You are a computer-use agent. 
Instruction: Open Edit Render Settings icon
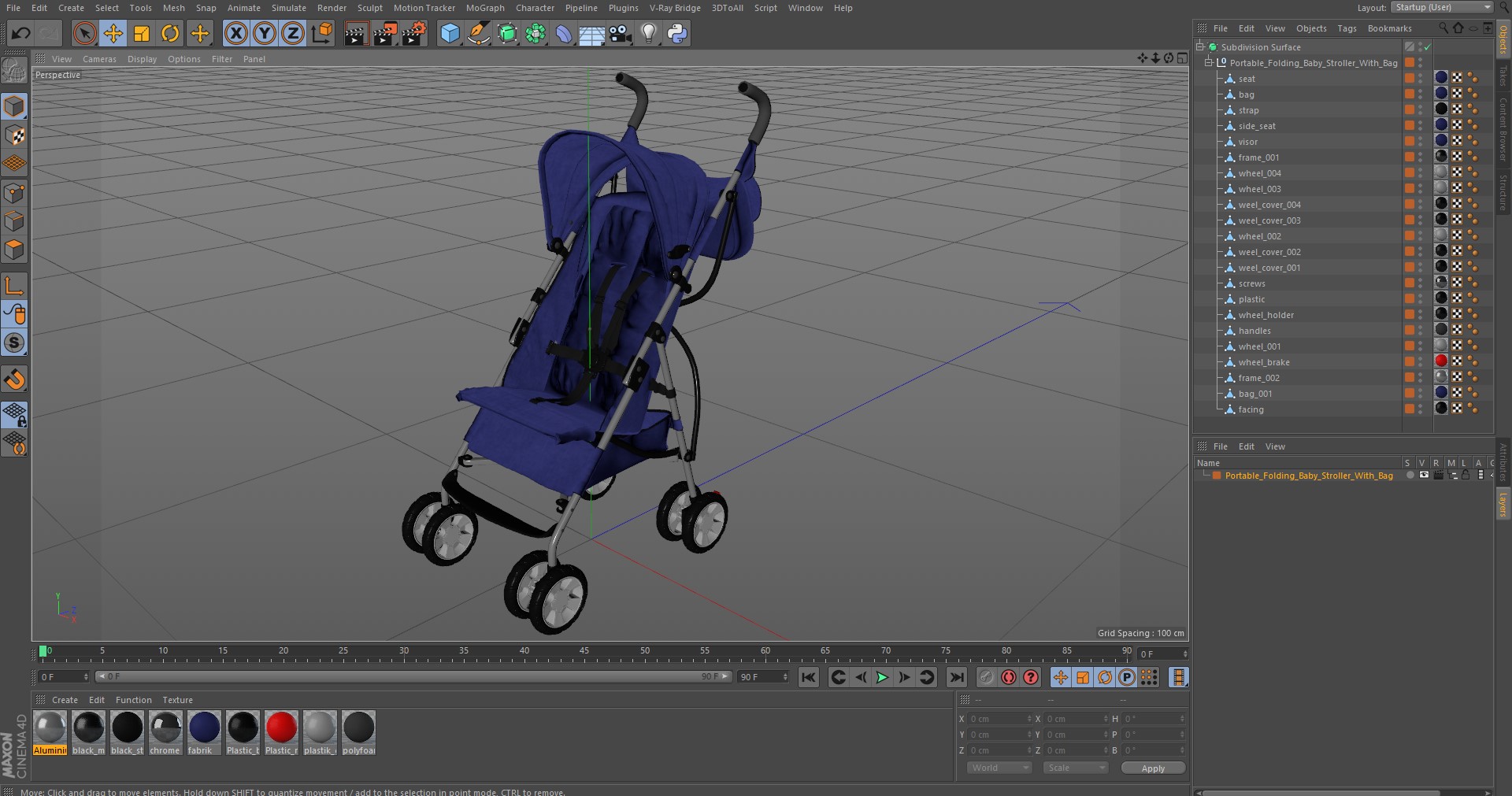click(414, 33)
